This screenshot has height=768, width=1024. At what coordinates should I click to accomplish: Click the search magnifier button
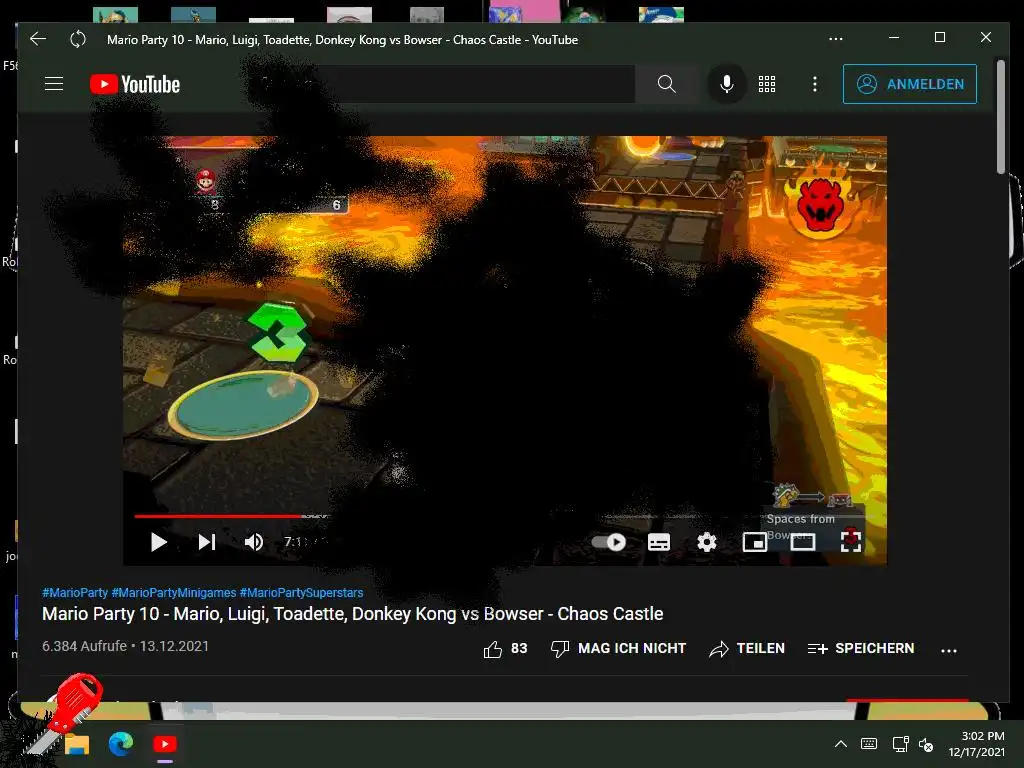[666, 84]
